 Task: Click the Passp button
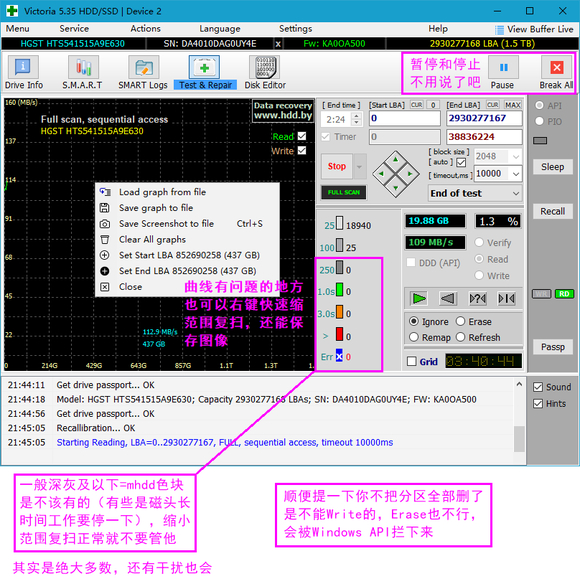tap(552, 347)
